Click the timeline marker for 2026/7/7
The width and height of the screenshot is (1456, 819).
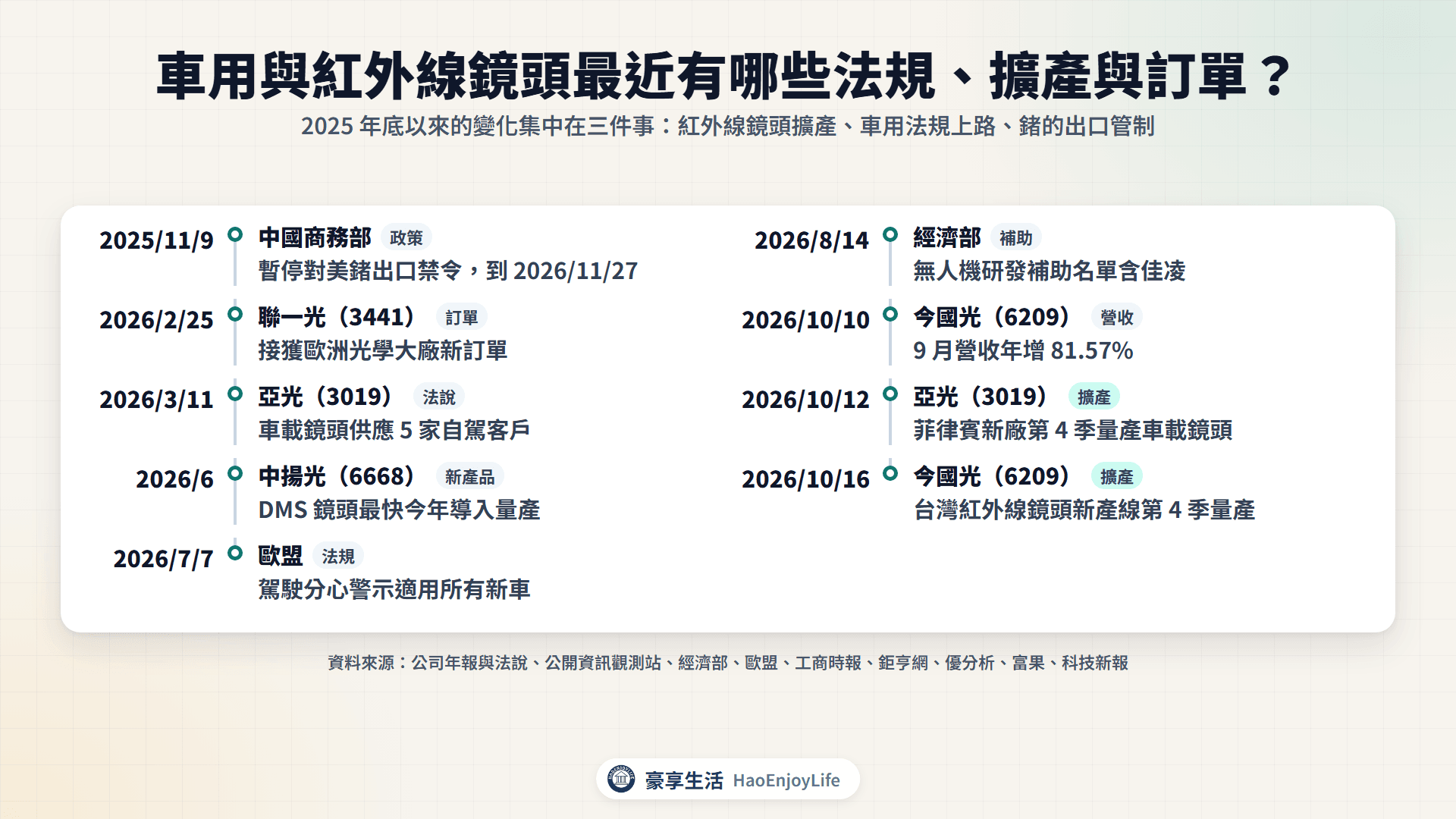point(235,553)
